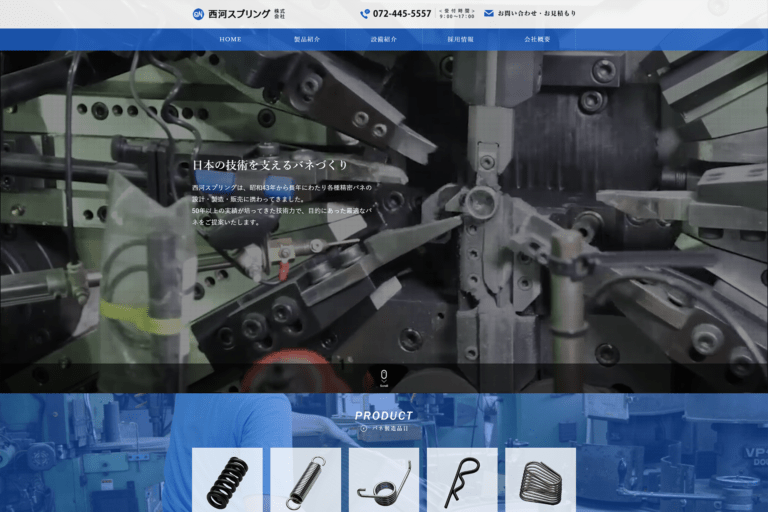Image resolution: width=768 pixels, height=512 pixels.
Task: Open the バネ製造品目 link
Action: pos(390,428)
